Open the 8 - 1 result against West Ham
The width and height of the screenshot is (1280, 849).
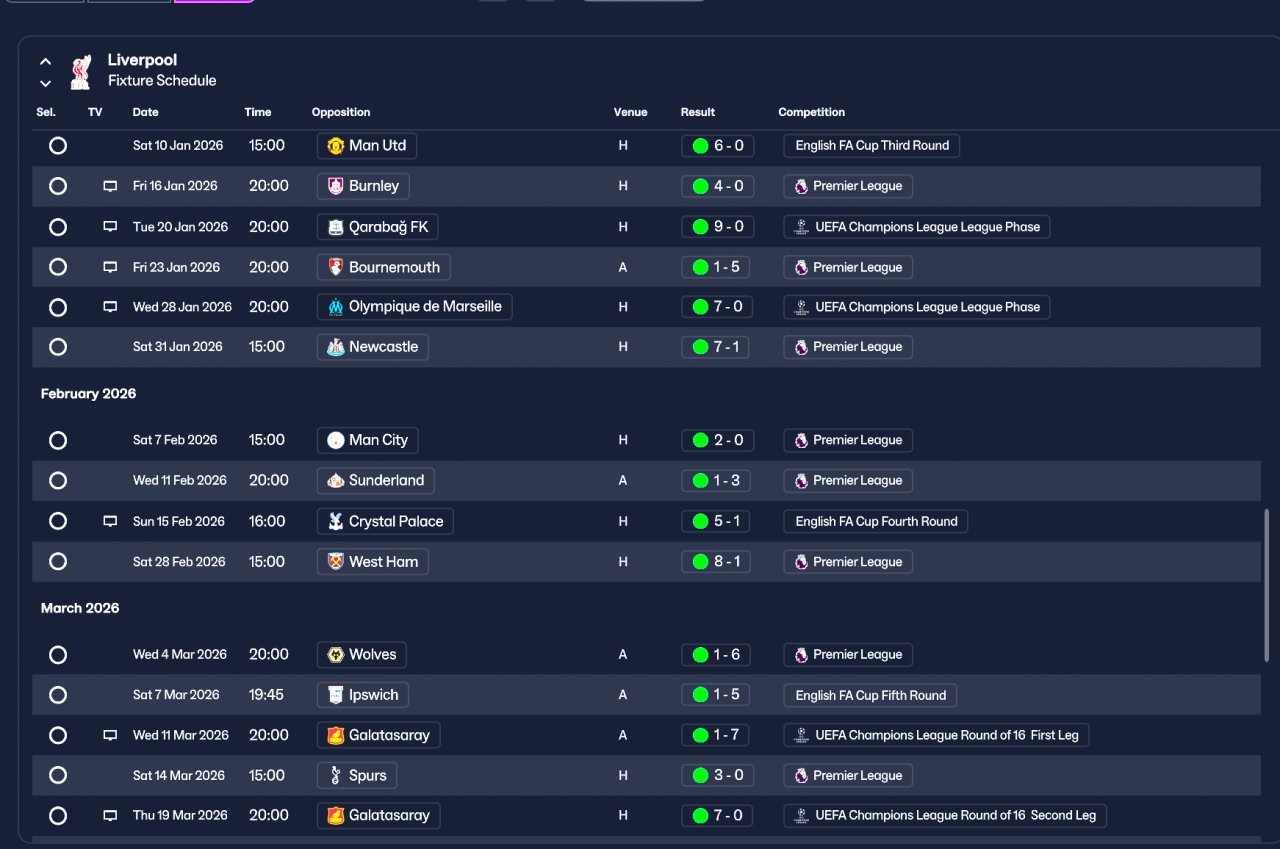(717, 562)
